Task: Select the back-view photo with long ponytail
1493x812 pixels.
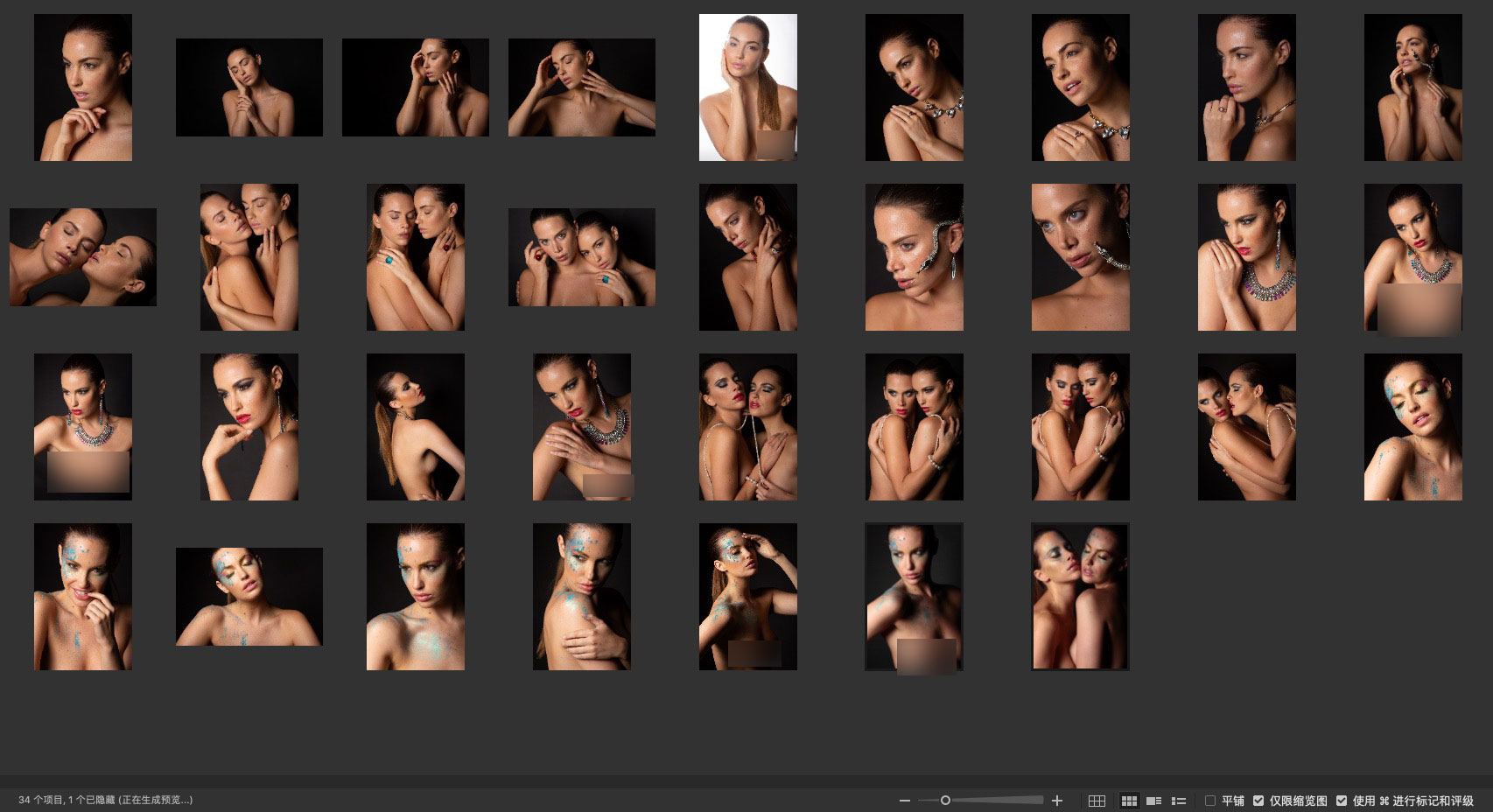Action: 415,427
